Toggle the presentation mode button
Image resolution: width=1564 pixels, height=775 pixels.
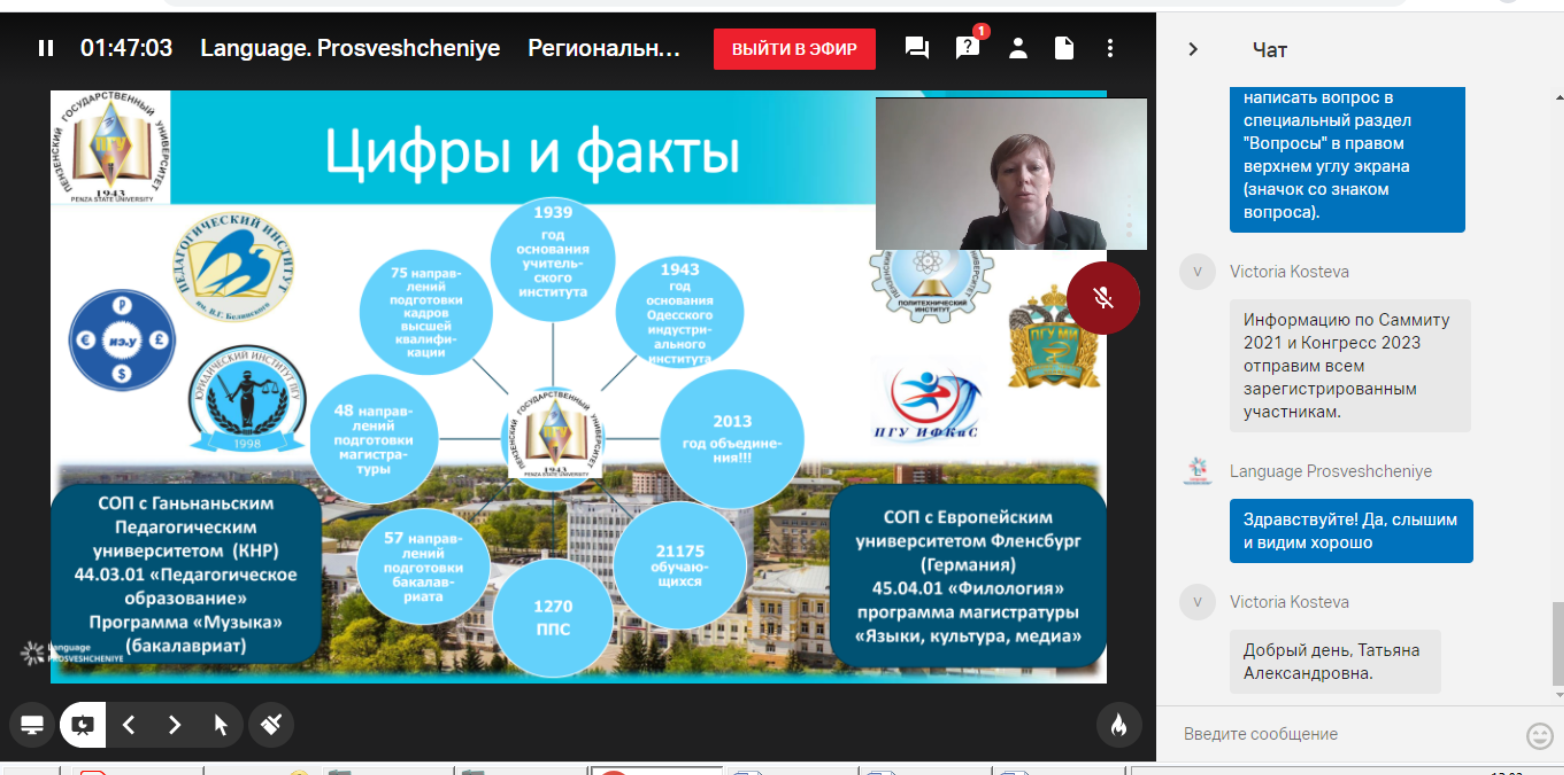(x=83, y=725)
